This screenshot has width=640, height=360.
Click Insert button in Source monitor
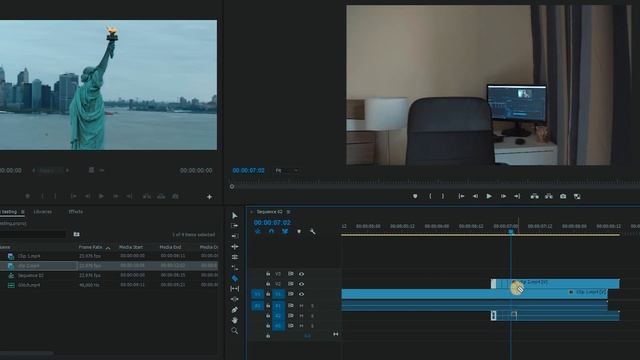click(147, 196)
